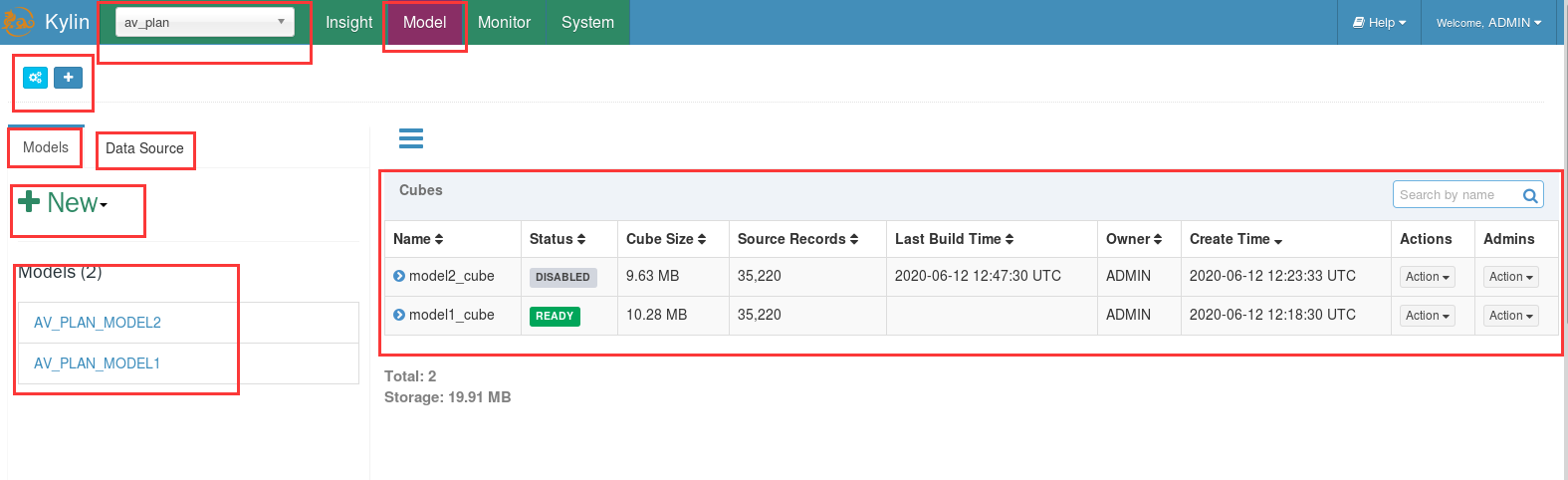
Task: Expand the green New dropdown
Action: [63, 203]
